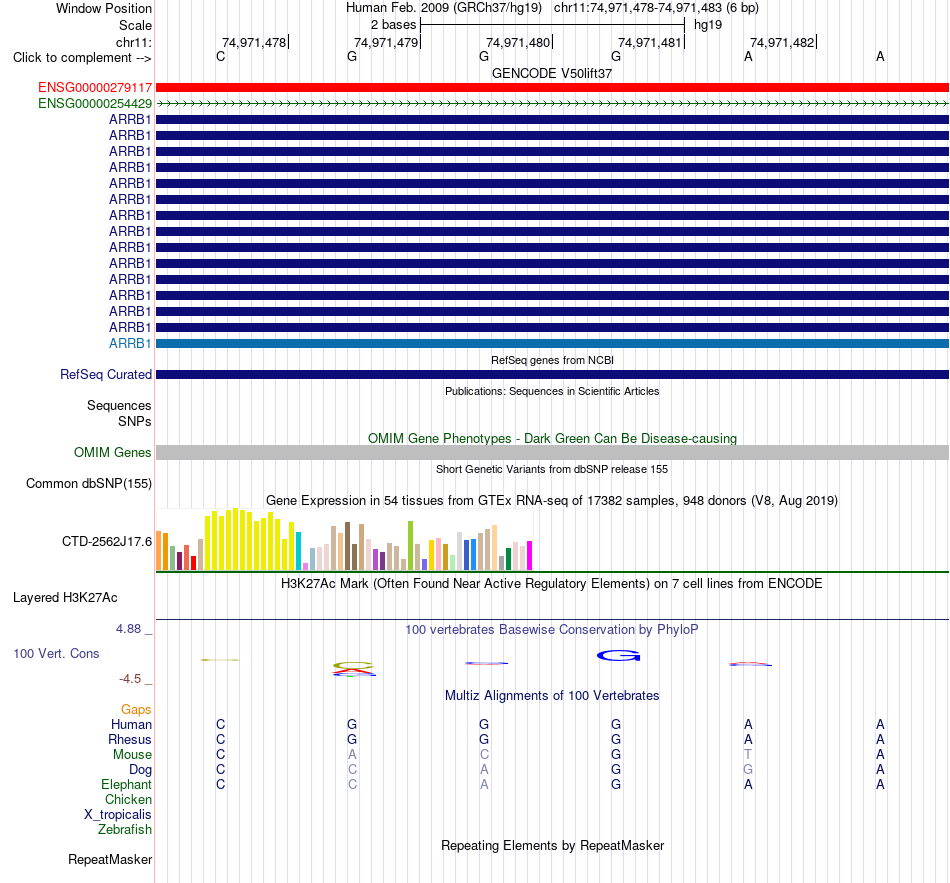Click the X_tropicalis alignment row label
Screen dimensions: 950x883
coord(118,815)
